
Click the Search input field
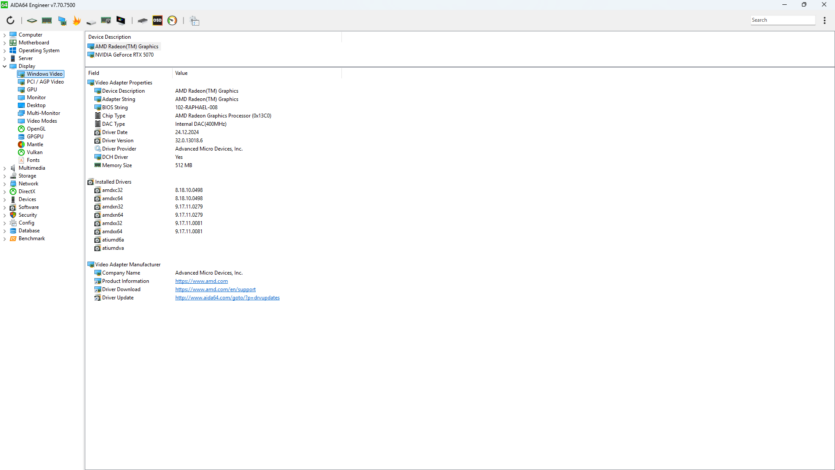click(783, 20)
